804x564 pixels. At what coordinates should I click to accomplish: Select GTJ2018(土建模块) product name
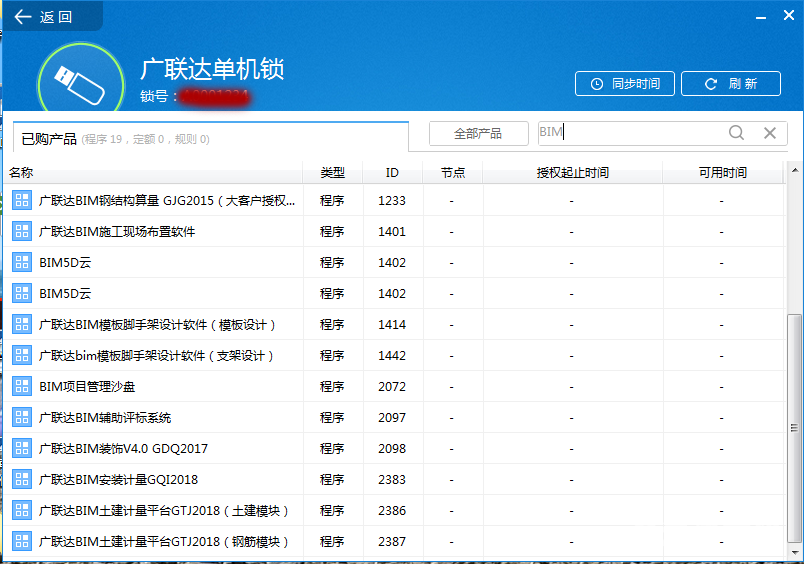(164, 511)
